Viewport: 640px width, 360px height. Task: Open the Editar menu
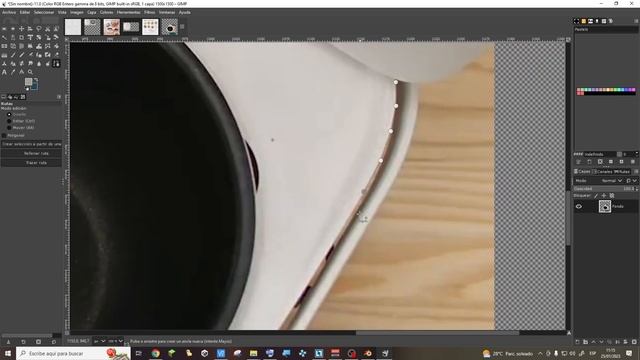pyautogui.click(x=25, y=12)
